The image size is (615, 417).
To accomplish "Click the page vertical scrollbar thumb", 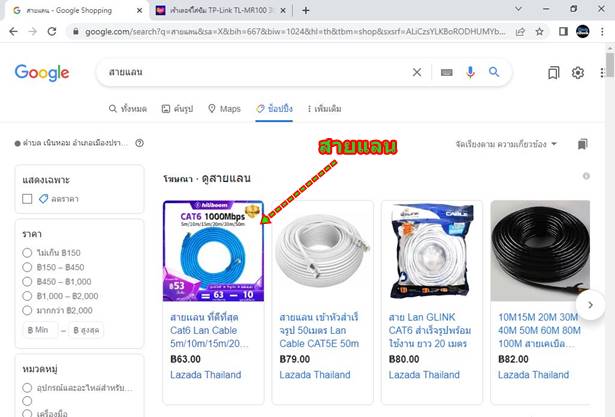I will point(610,65).
